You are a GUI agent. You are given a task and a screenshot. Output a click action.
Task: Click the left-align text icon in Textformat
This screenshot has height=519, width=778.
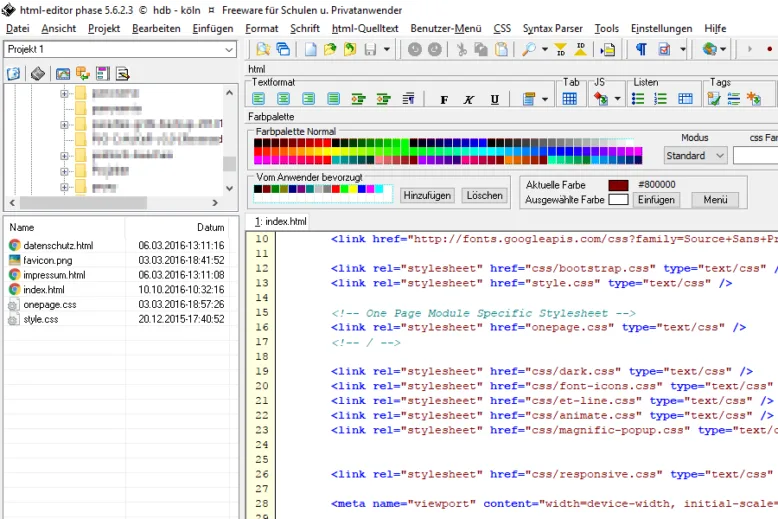(259, 99)
